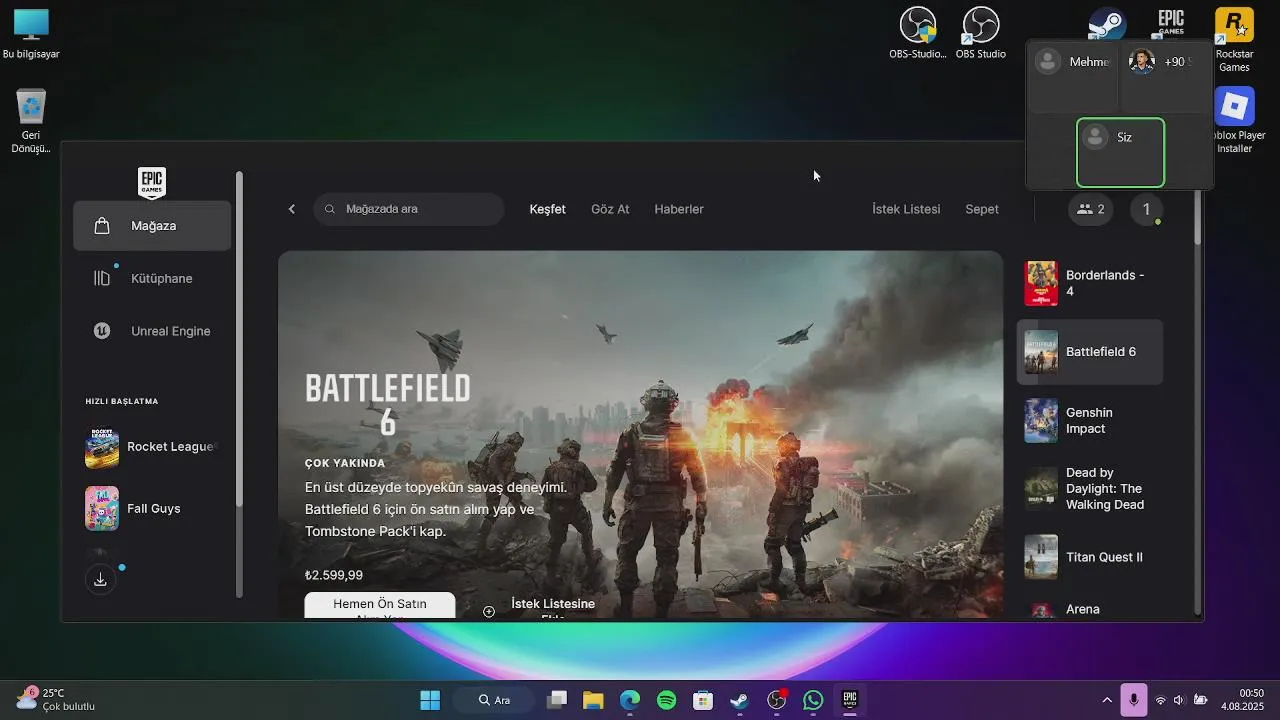
Task: Switch to the Haberler tab
Action: pyautogui.click(x=679, y=209)
